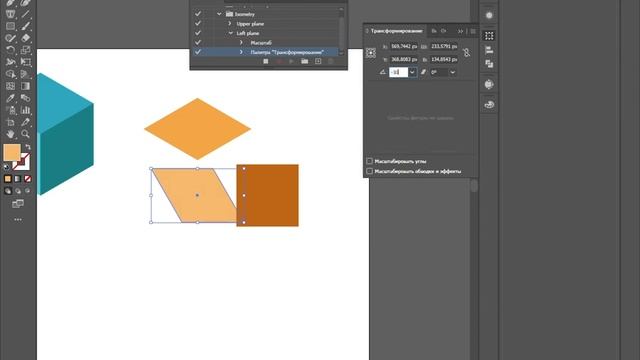The width and height of the screenshot is (640, 360).
Task: Select the Artboard tool
Action: point(11,122)
